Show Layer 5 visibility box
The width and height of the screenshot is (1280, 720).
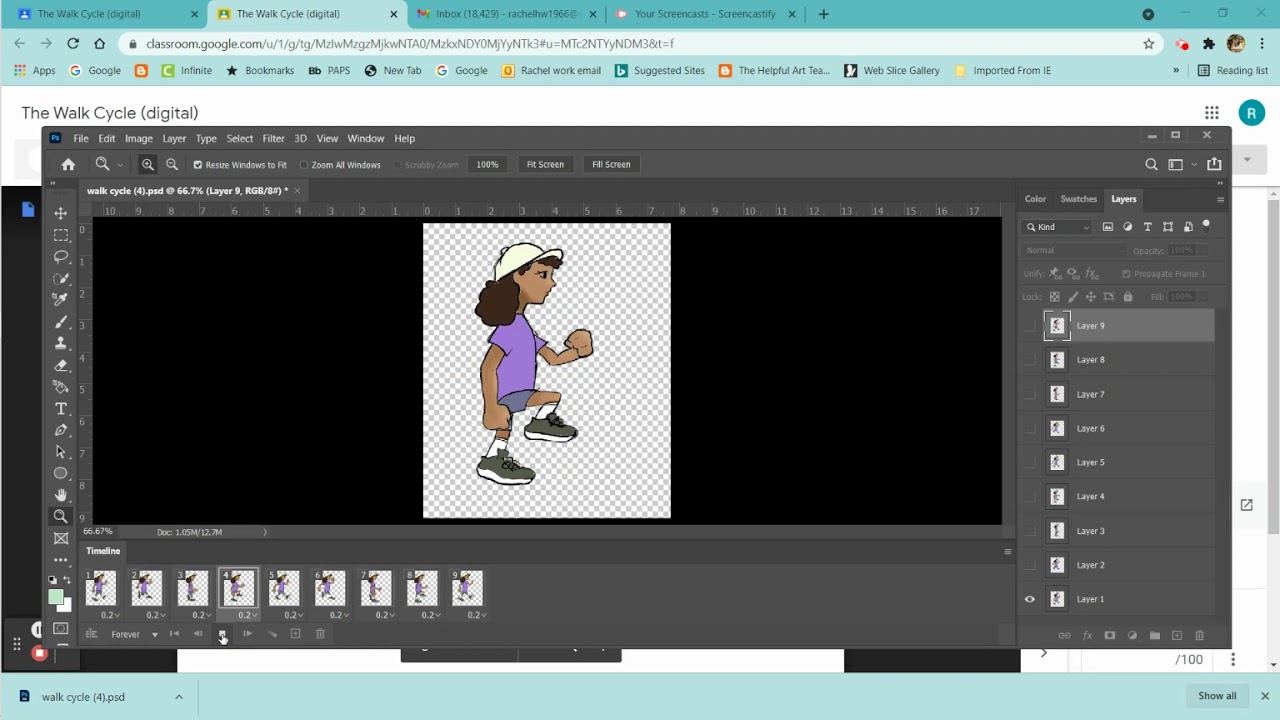1030,462
